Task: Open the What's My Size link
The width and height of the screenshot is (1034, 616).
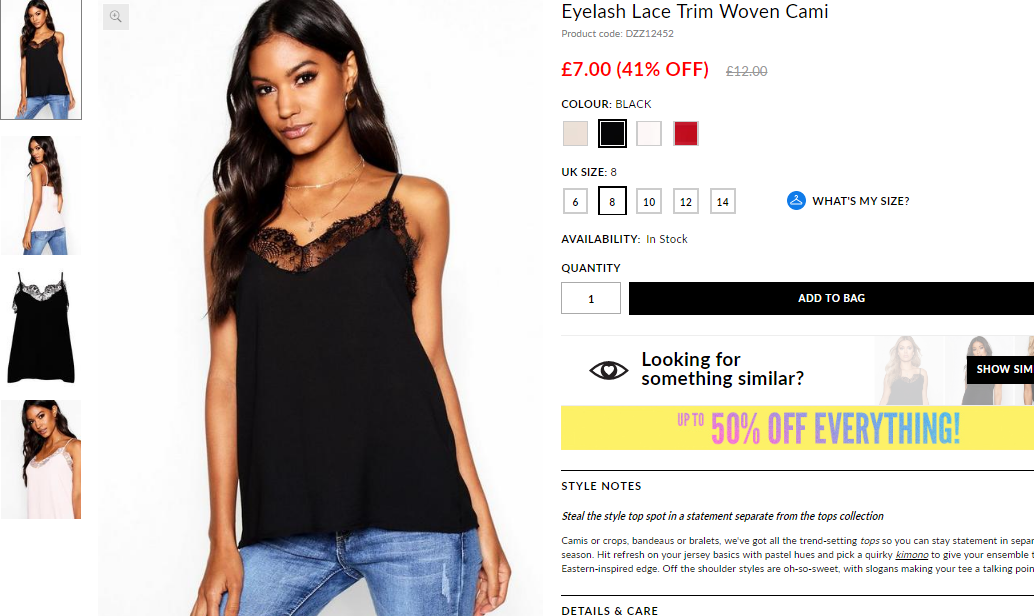Action: coord(861,201)
